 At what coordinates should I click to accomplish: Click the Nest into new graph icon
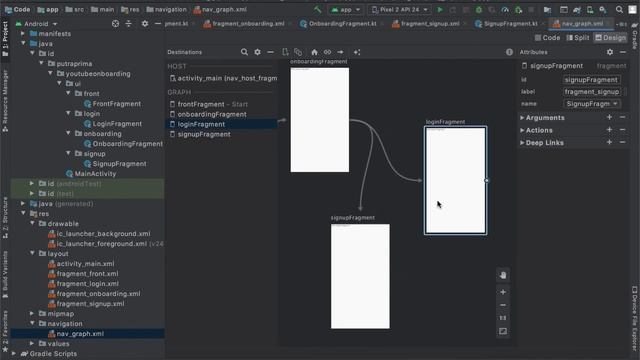pos(298,52)
